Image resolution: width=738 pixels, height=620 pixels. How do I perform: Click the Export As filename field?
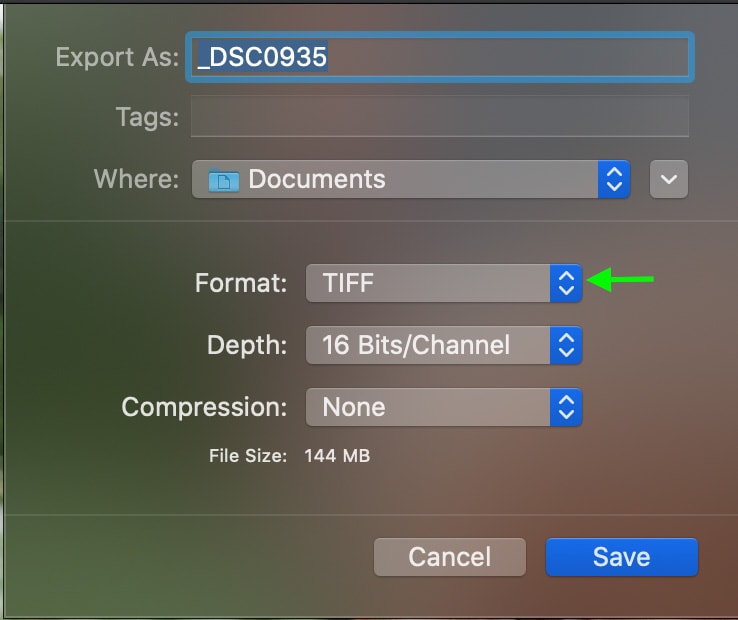click(x=440, y=57)
